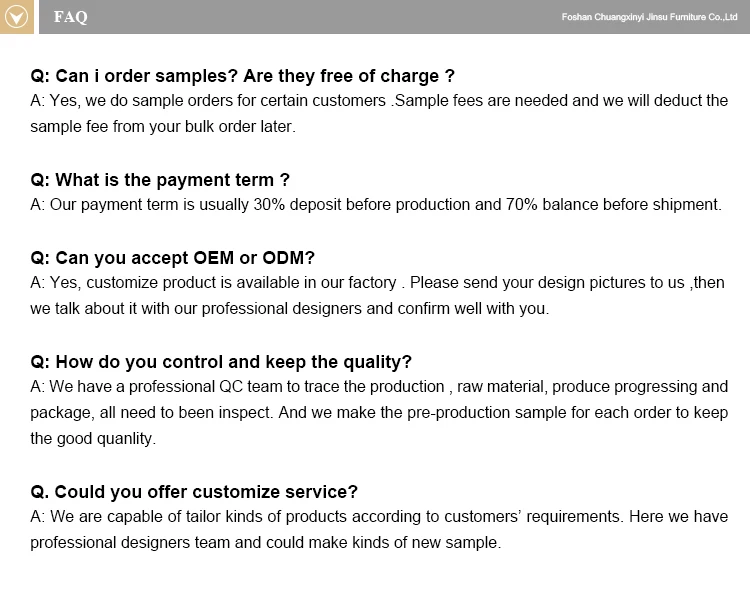Click the tailor kinds of products answer
Screen dimensions: 750x609
coord(379,517)
